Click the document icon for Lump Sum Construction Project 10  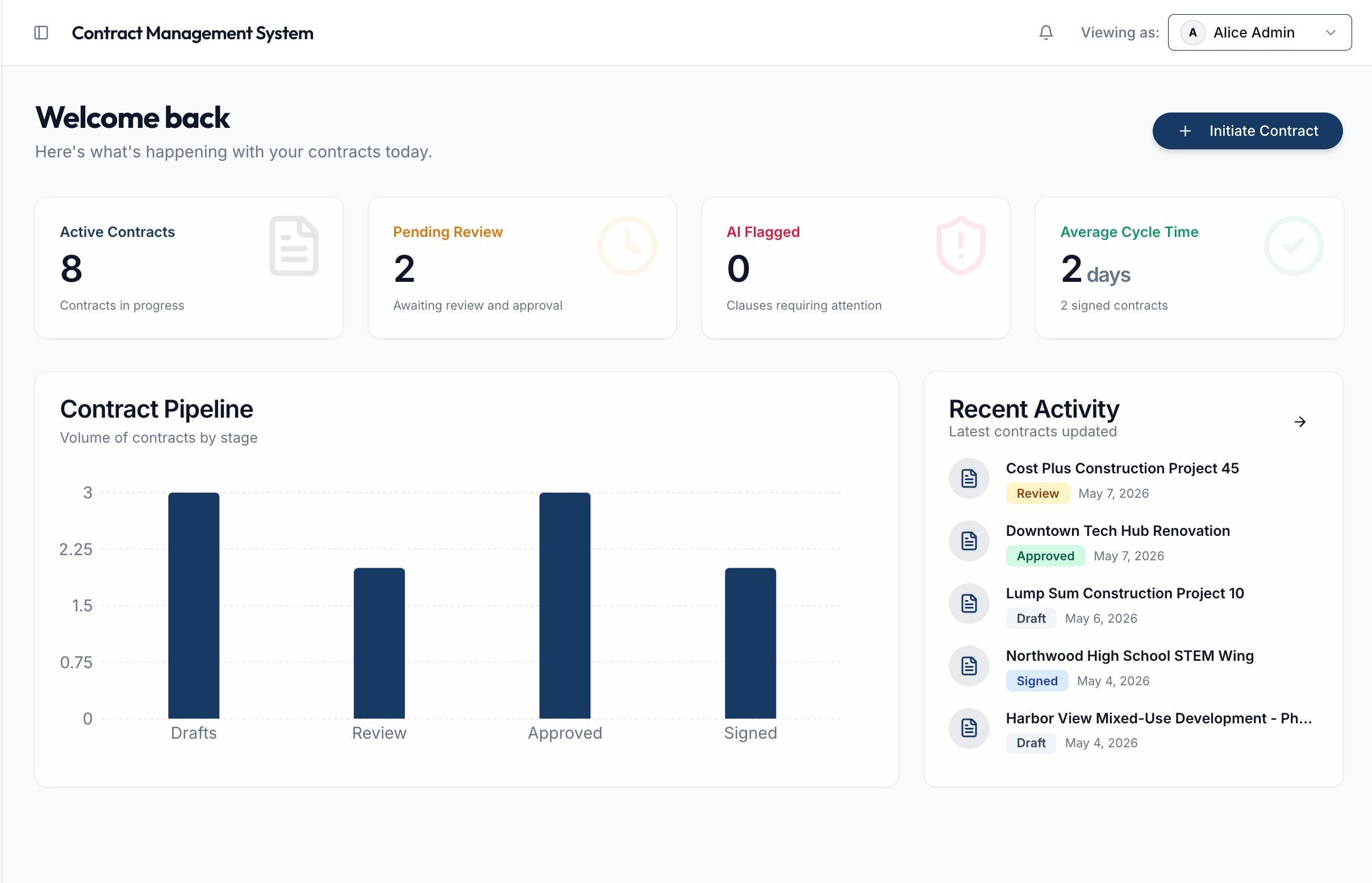(969, 603)
